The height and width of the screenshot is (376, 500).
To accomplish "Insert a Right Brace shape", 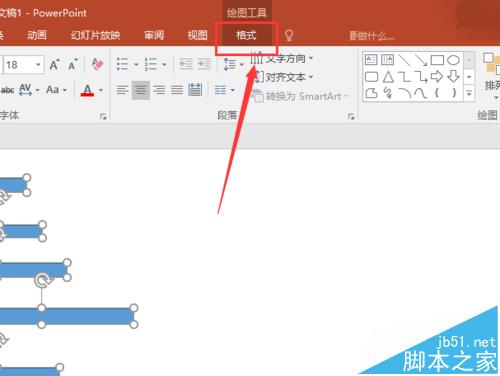I will click(x=454, y=93).
